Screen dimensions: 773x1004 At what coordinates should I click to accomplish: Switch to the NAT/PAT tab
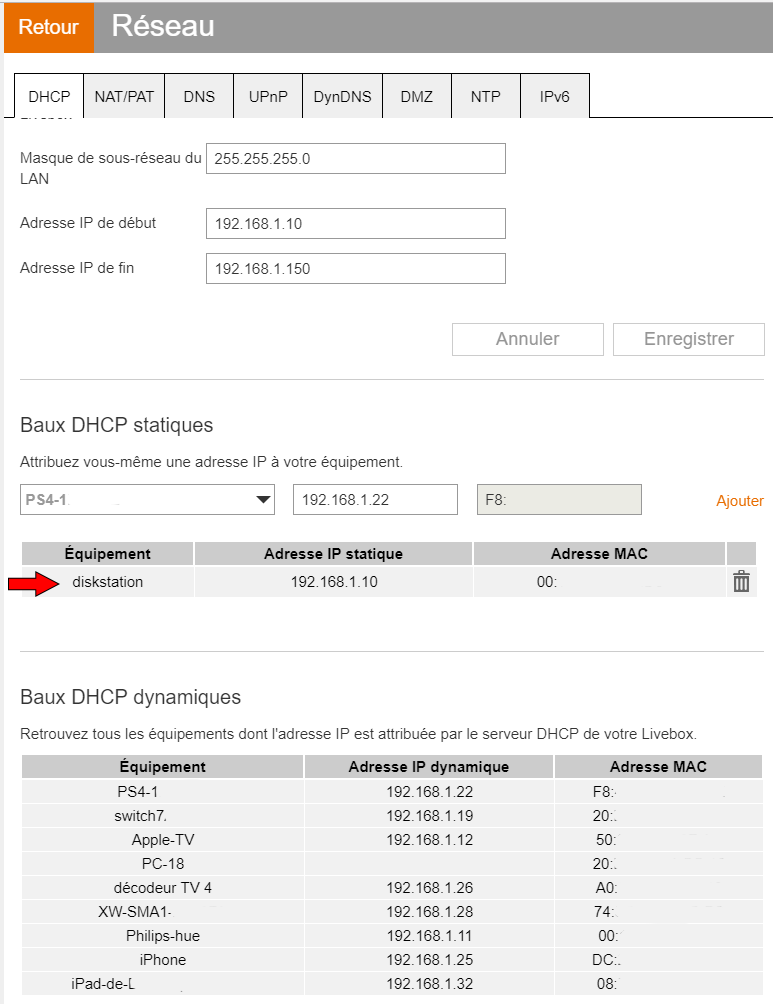pos(124,97)
